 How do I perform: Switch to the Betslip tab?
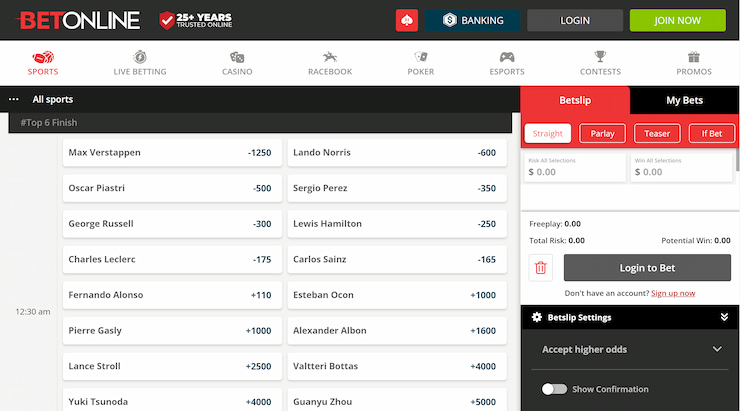pyautogui.click(x=575, y=100)
